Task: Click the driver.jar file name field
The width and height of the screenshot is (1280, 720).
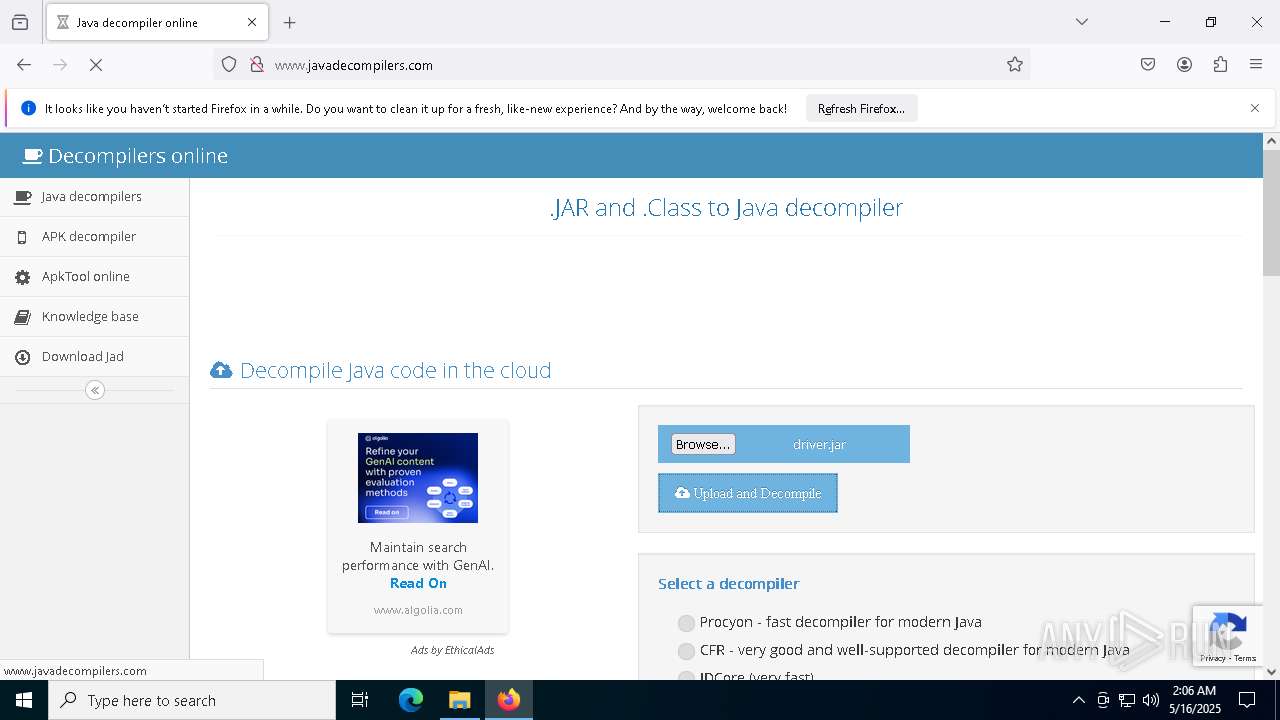Action: pyautogui.click(x=820, y=444)
